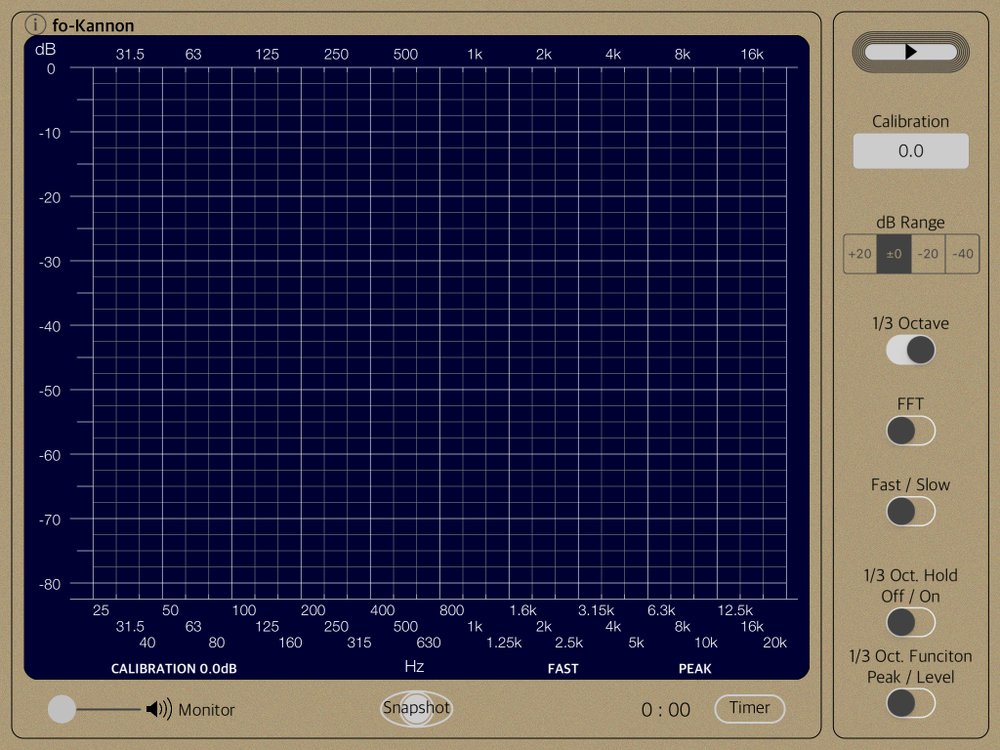Click the Monitor volume slider knob

[x=62, y=710]
